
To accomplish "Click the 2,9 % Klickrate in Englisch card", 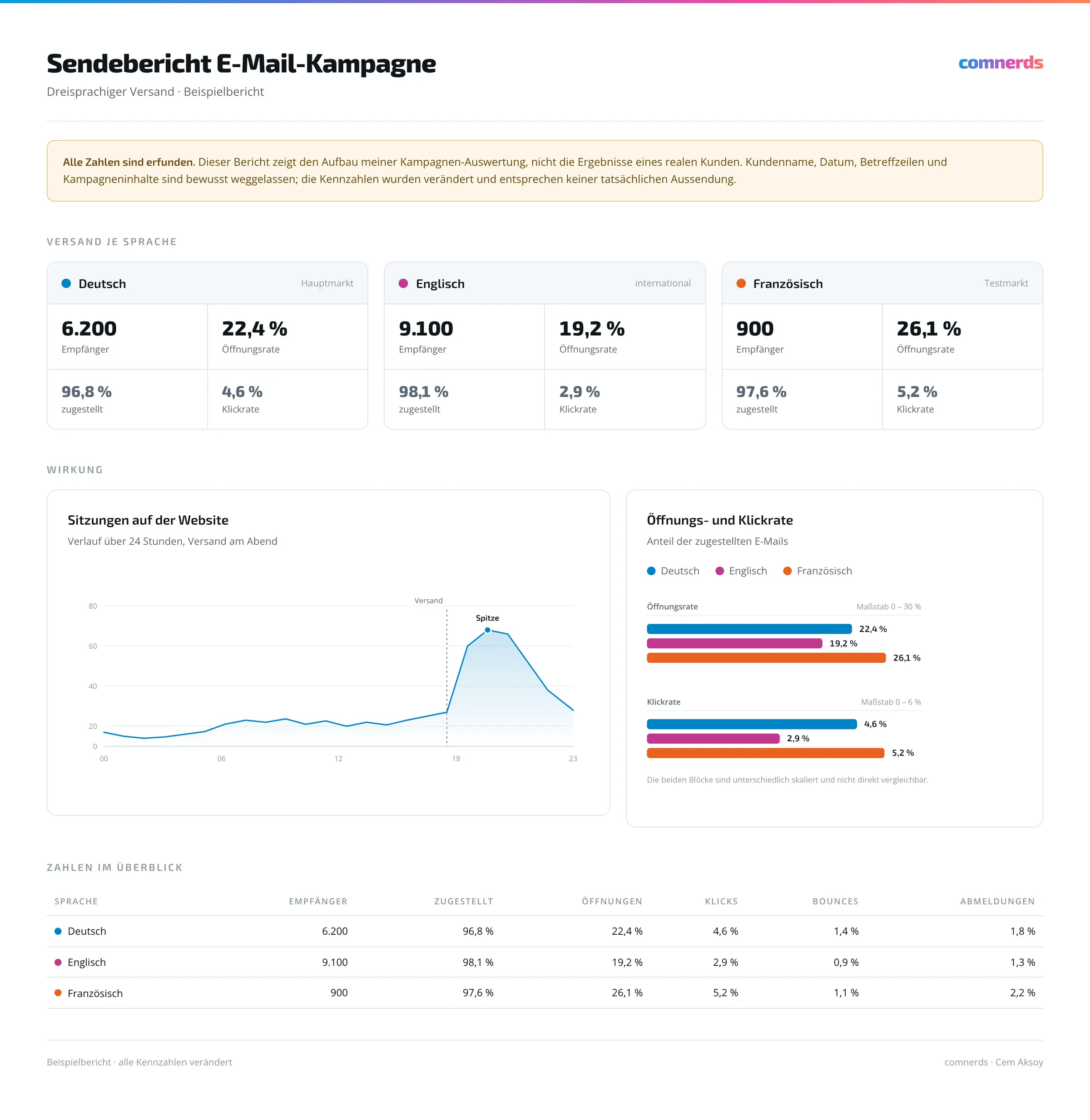I will tap(580, 391).
